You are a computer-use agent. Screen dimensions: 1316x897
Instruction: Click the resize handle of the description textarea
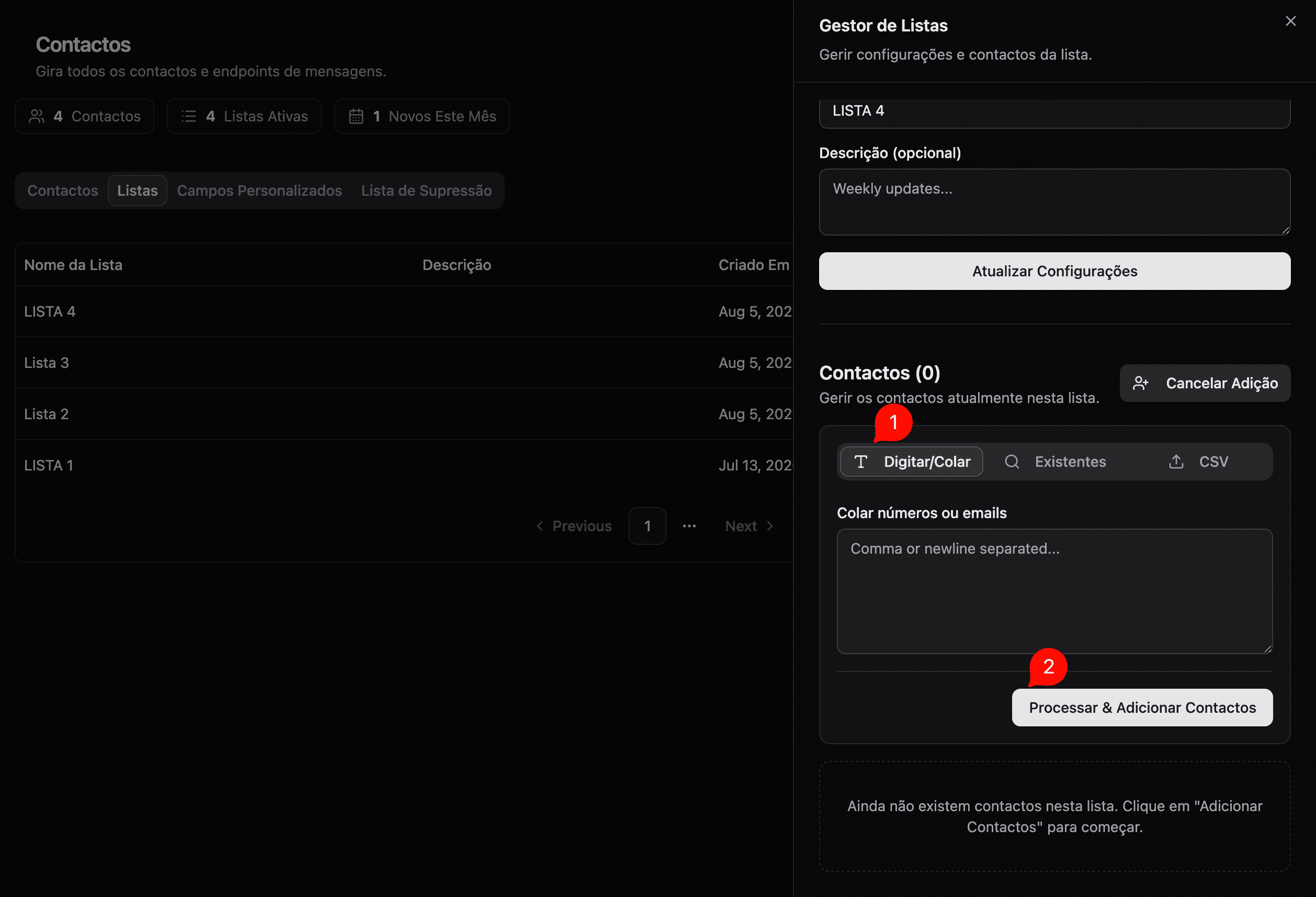[1286, 230]
